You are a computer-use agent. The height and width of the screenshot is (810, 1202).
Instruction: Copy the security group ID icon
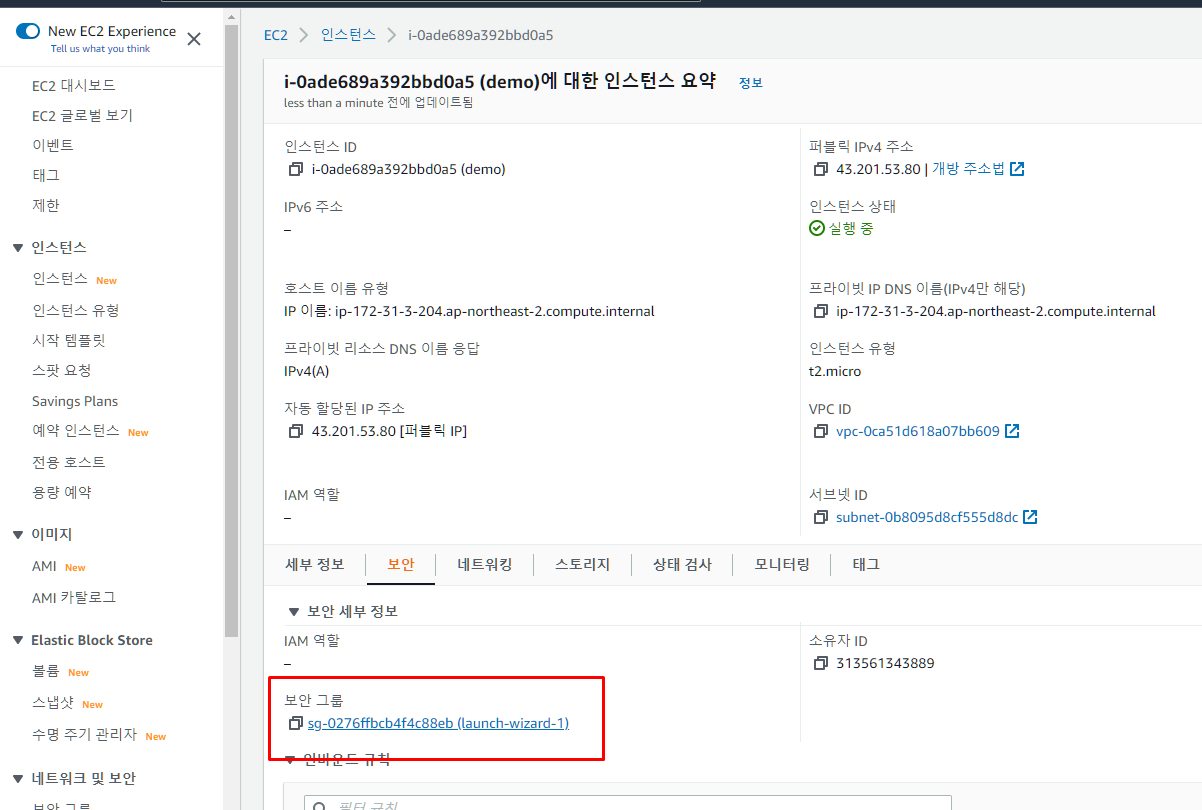(295, 723)
